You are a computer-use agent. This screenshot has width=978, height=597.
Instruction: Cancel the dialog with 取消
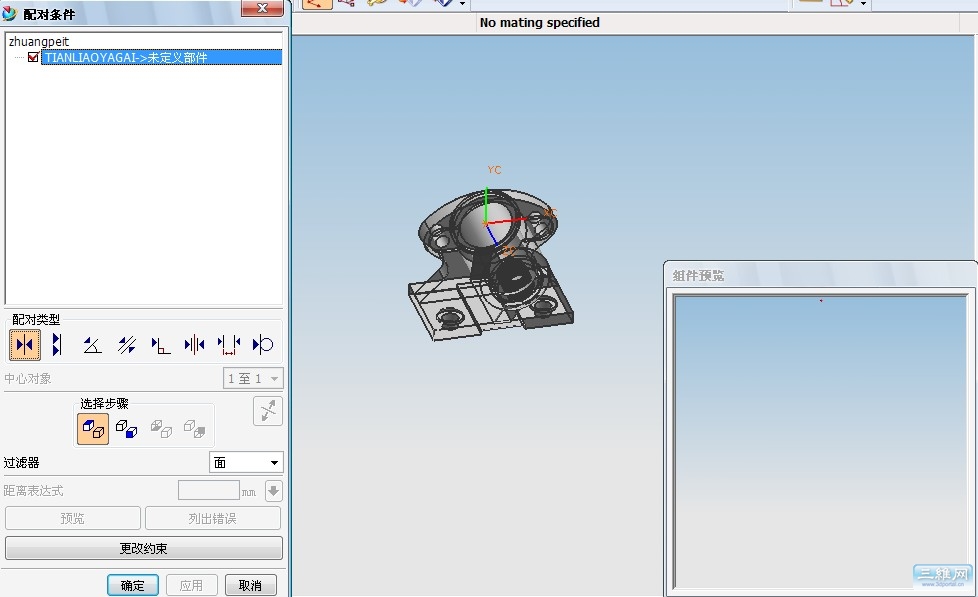tap(250, 585)
